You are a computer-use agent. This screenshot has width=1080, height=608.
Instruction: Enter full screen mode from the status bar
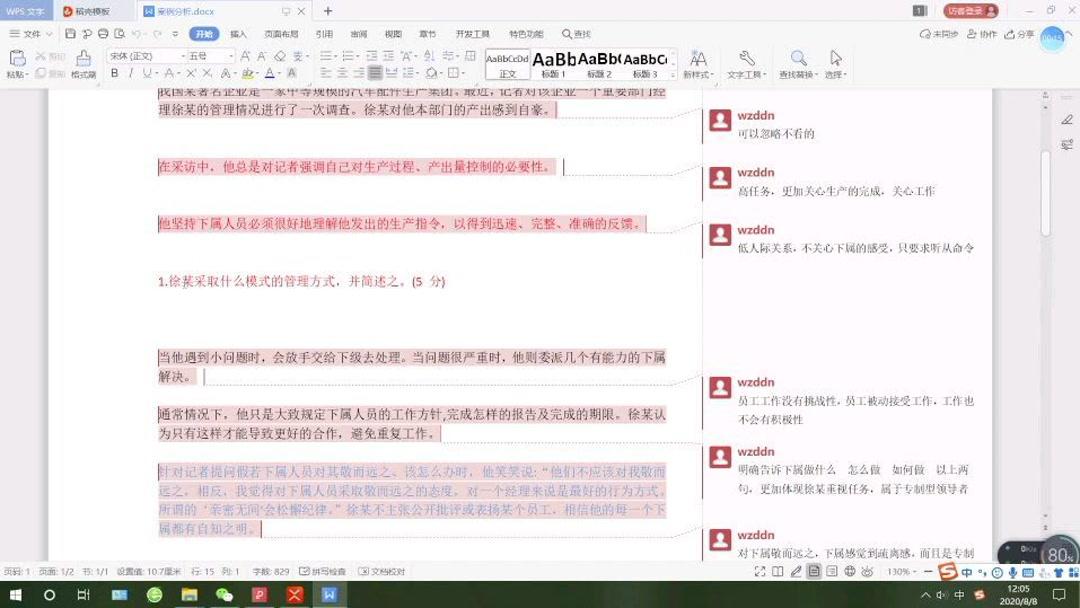[x=761, y=570]
